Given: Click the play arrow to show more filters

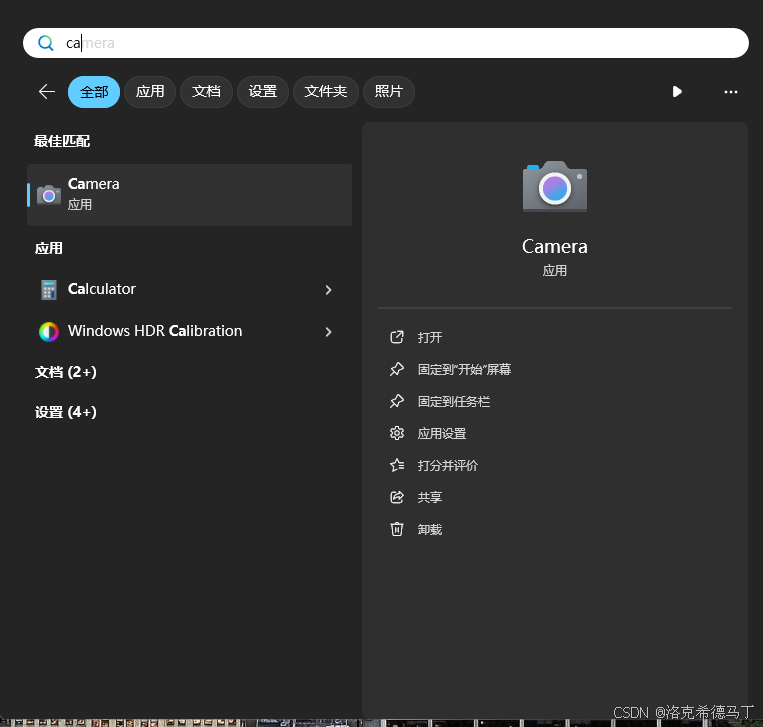Looking at the screenshot, I should (677, 91).
